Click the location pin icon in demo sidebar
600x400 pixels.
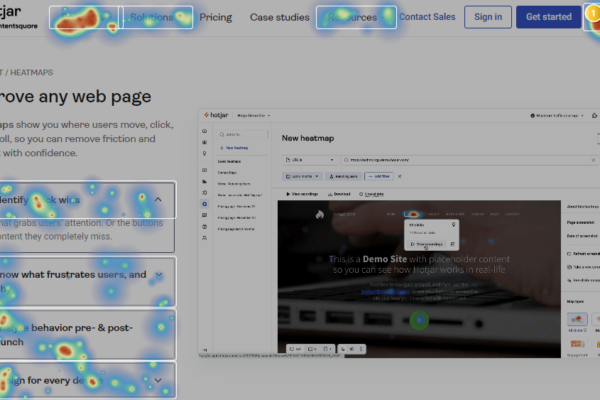[x=204, y=153]
